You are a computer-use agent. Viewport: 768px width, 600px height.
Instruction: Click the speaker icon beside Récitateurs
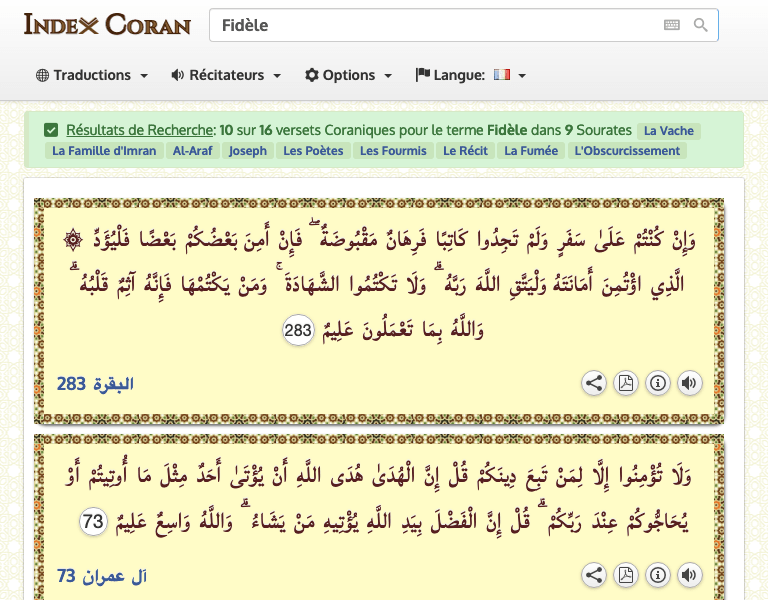178,75
